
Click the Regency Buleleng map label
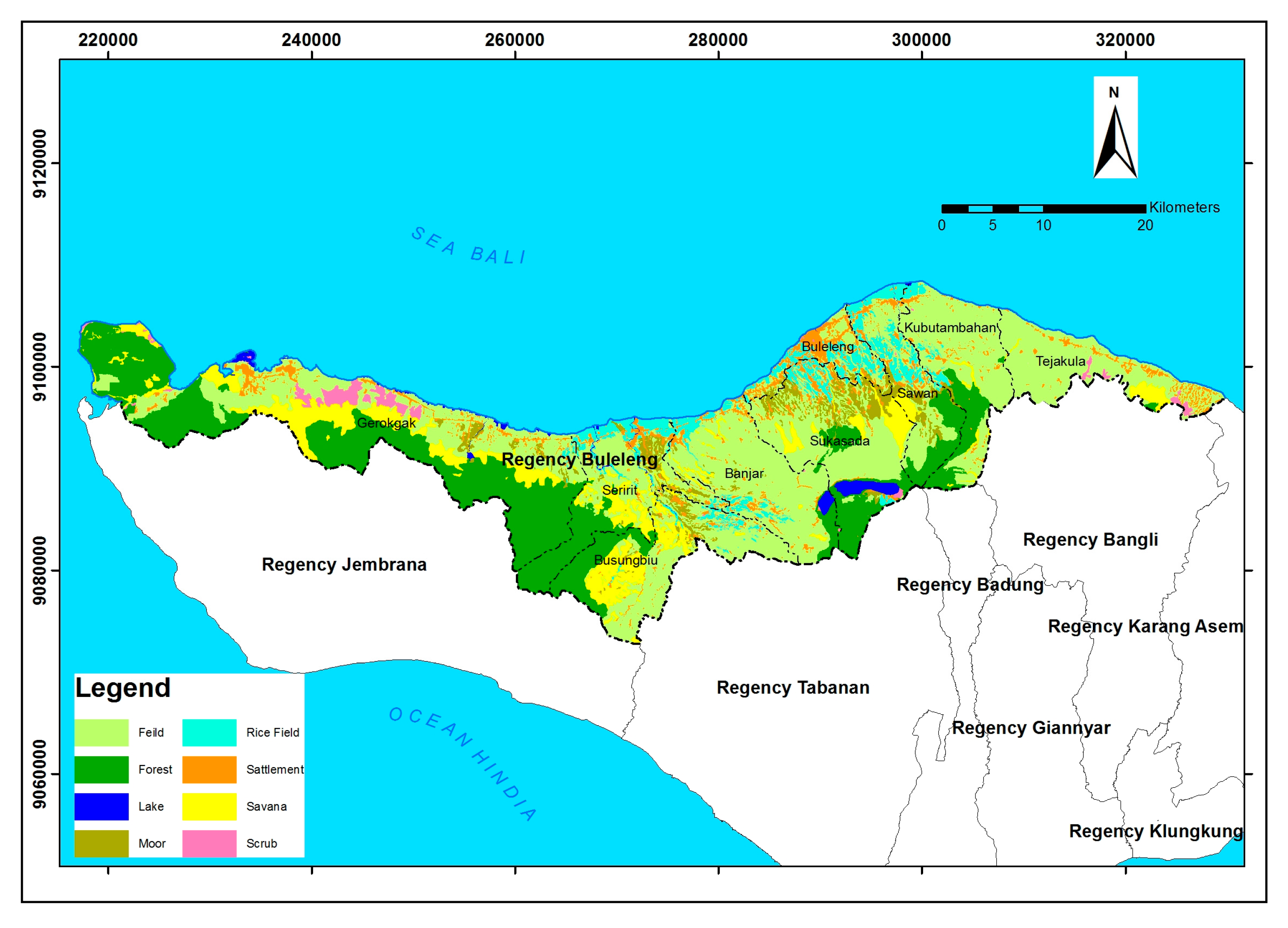coord(579,459)
